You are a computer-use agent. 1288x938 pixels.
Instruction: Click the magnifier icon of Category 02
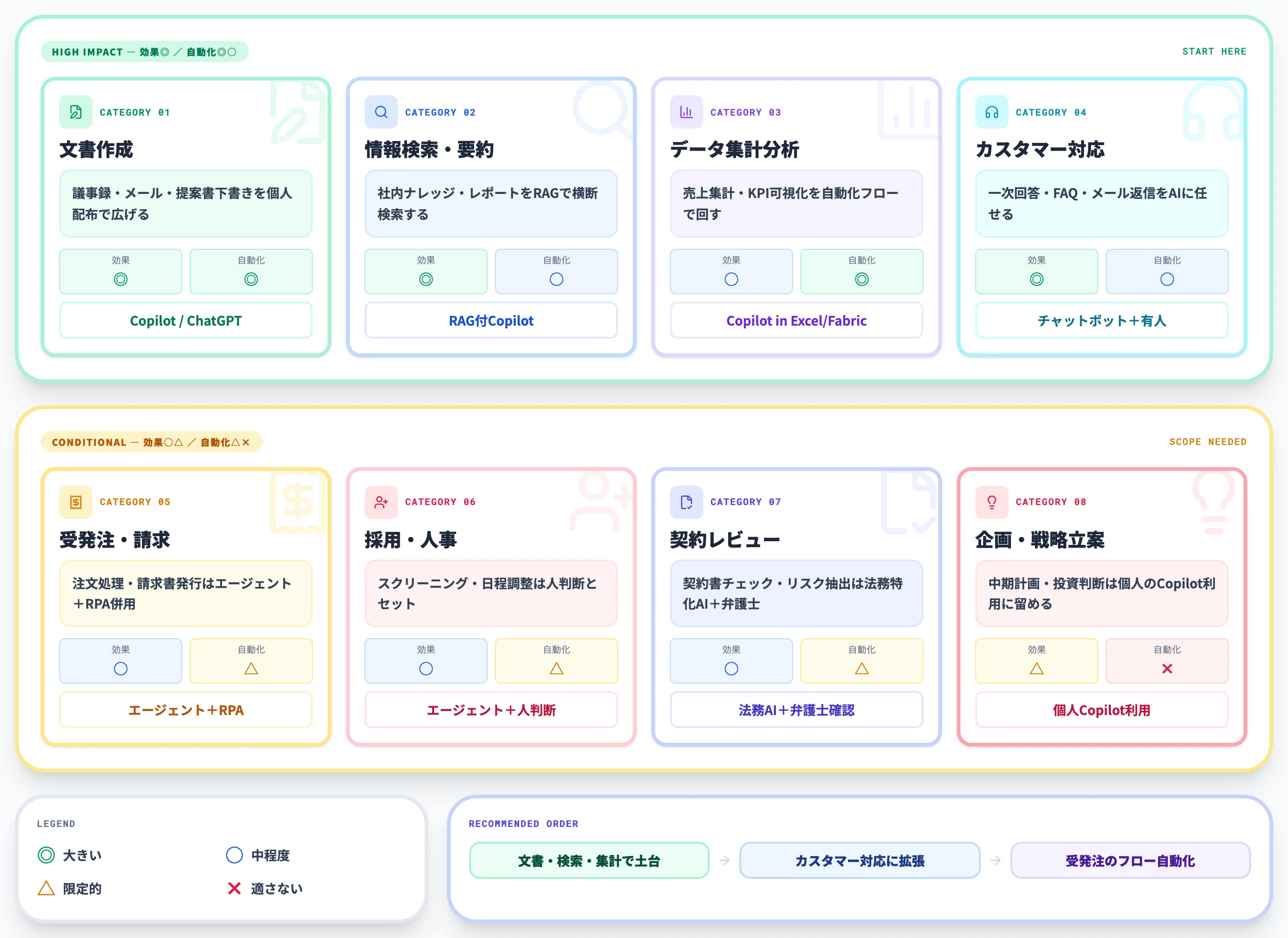(x=381, y=112)
